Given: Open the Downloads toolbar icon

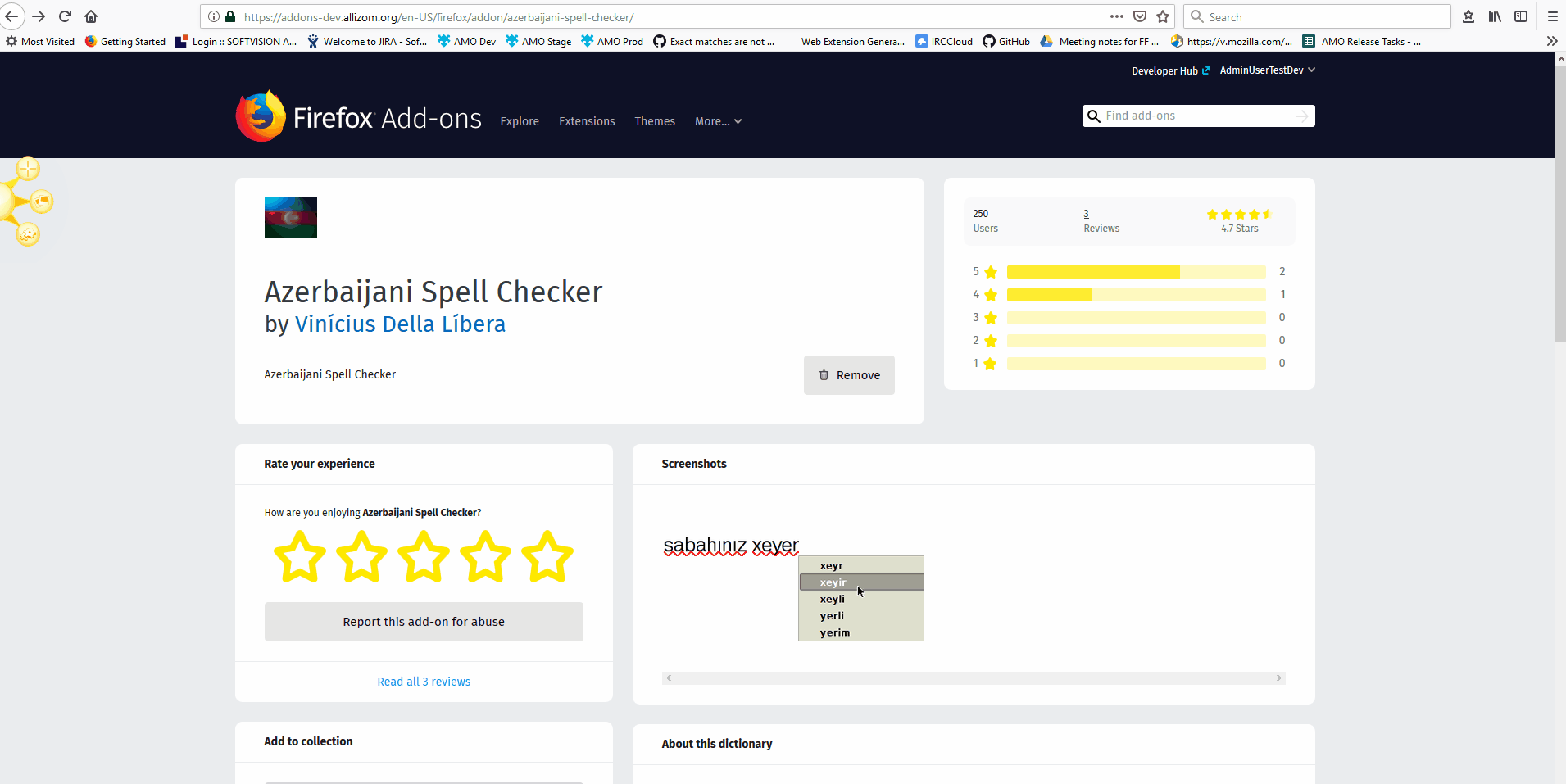Looking at the screenshot, I should coord(1468,16).
